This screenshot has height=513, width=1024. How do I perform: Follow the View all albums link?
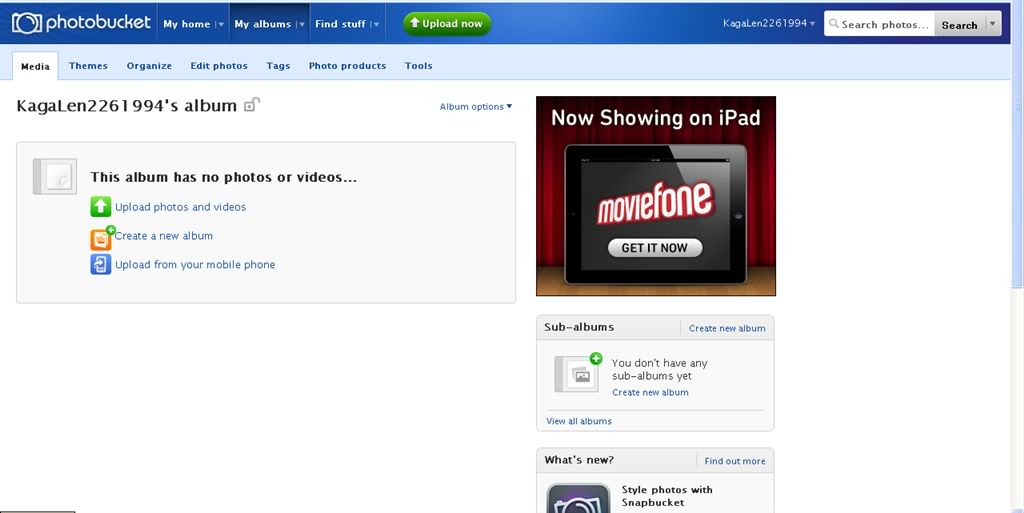(579, 421)
